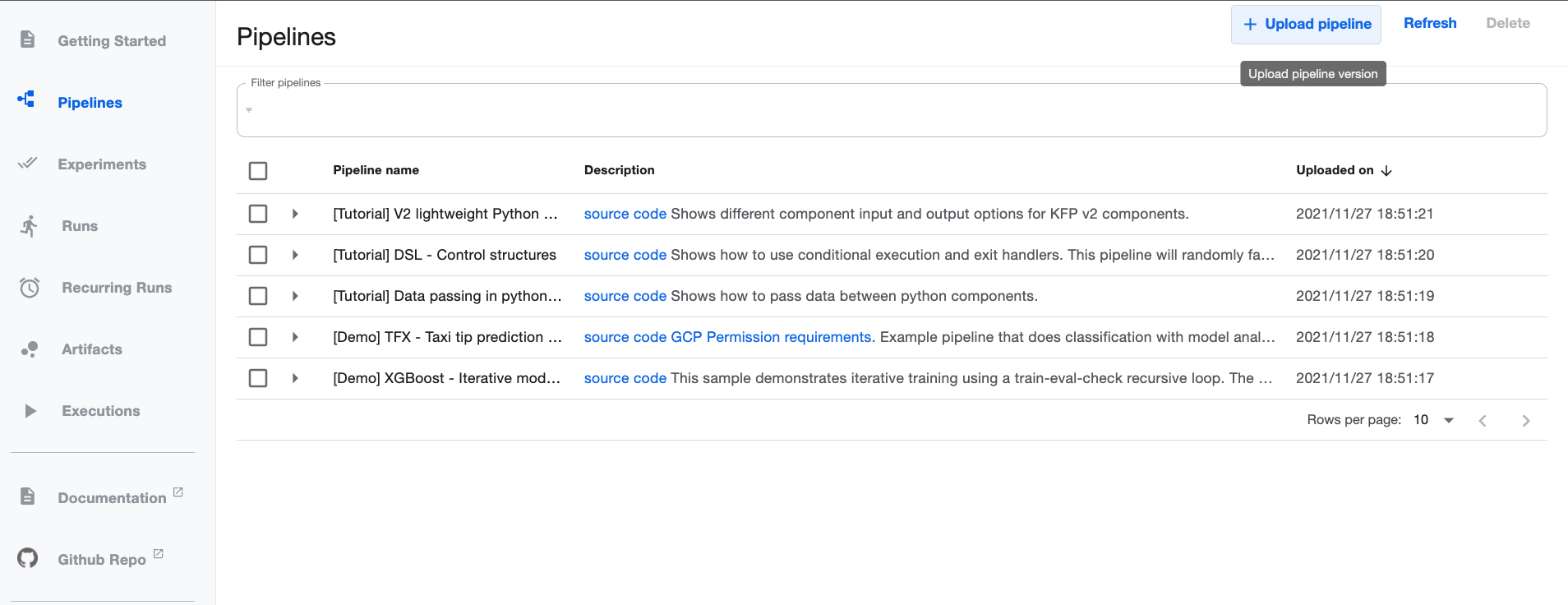The image size is (1568, 605).
Task: Click the Runs running-person icon
Action: coord(30,226)
